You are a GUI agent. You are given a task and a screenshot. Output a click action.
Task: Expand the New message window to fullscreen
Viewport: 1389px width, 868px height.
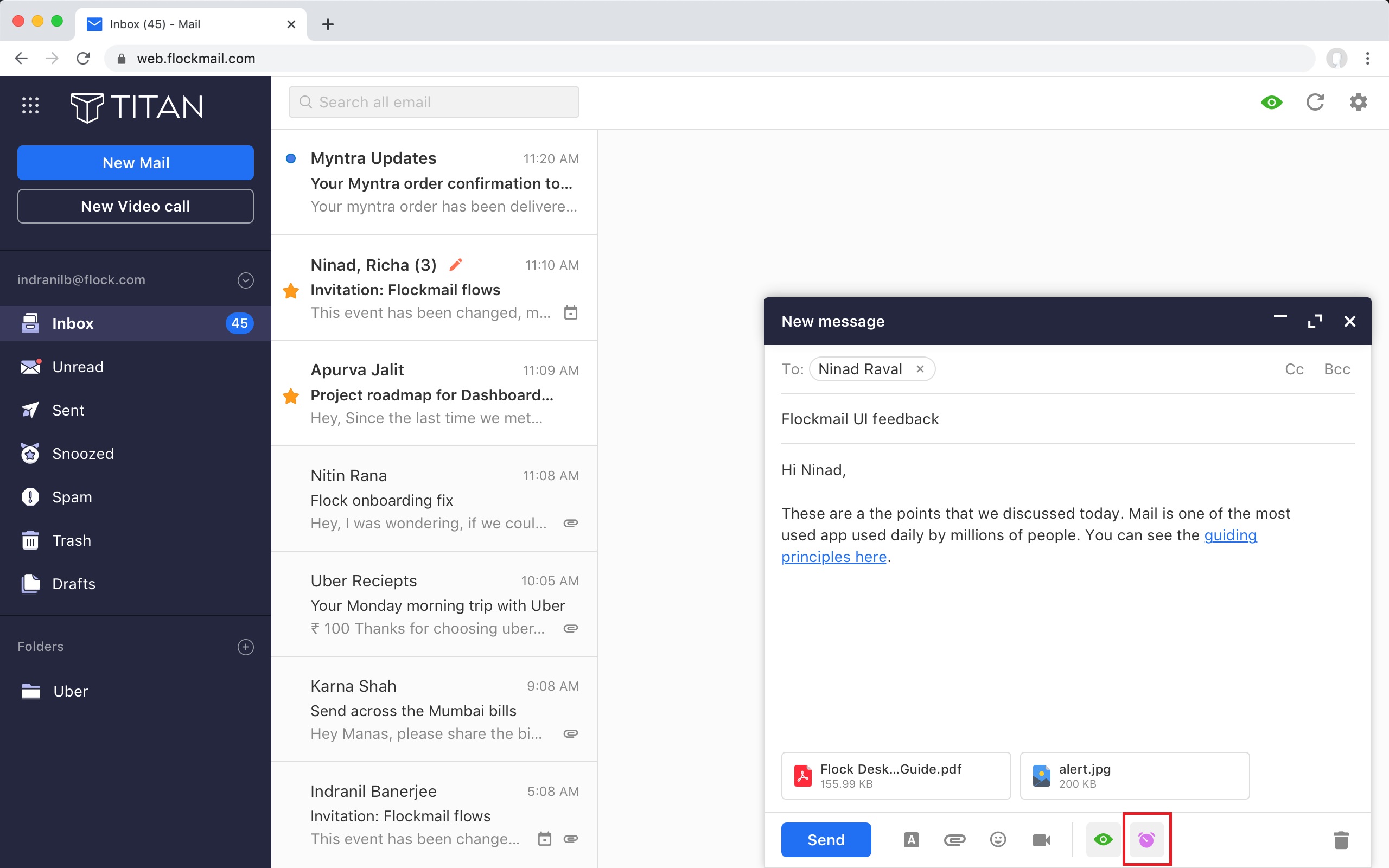click(x=1315, y=322)
